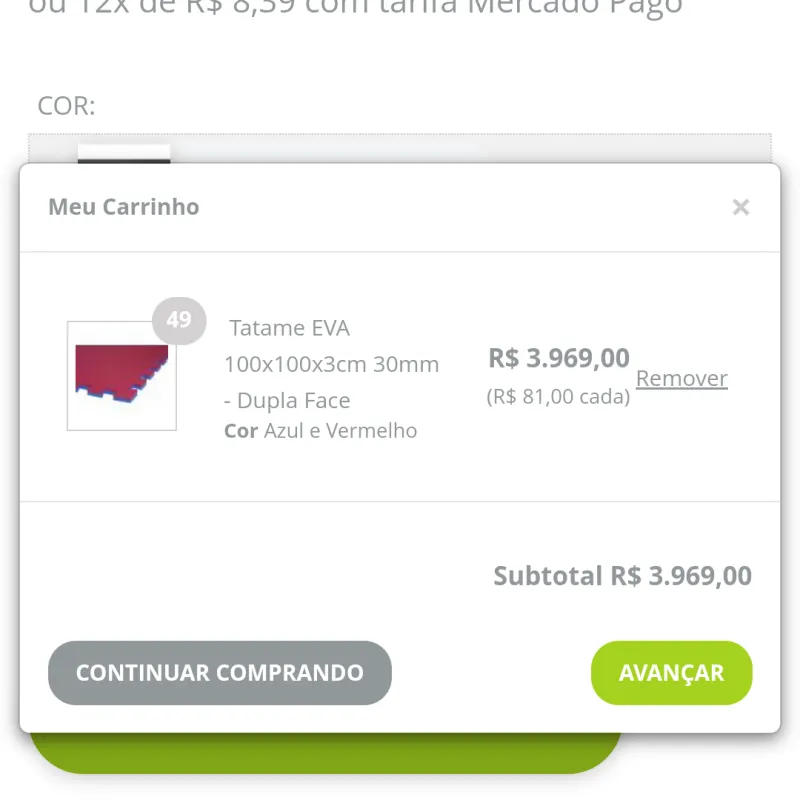Click the X icon in the modal corner
The image size is (800, 800).
point(741,207)
